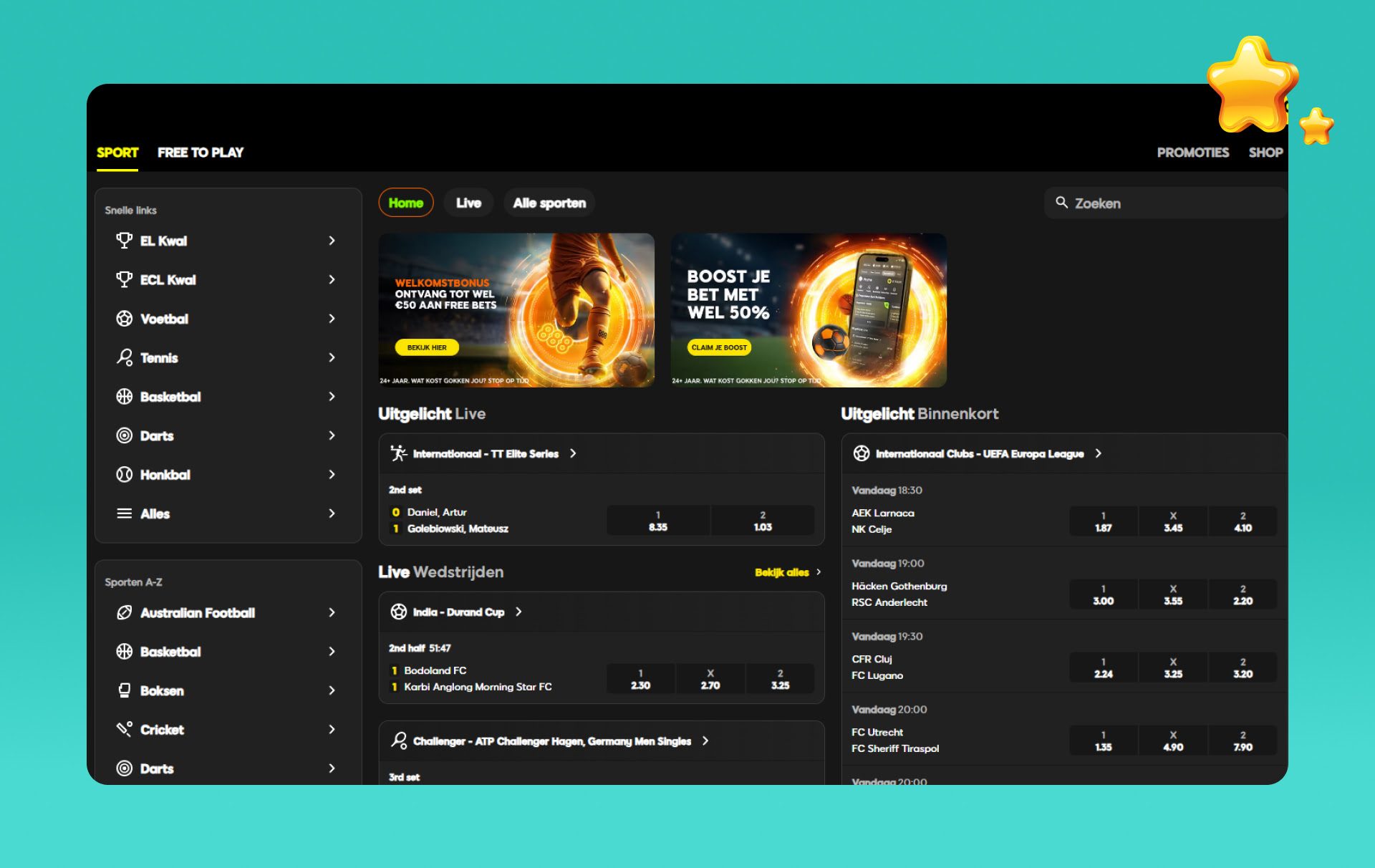Click the Zoeken search field
This screenshot has width=1375, height=868.
click(x=1165, y=203)
